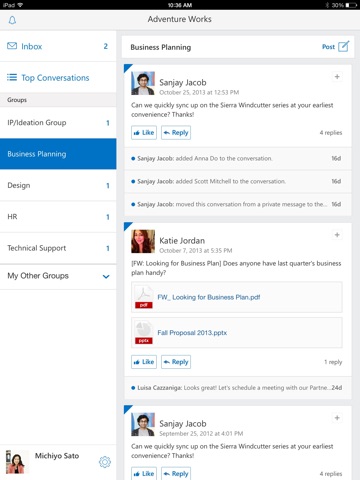Screen dimensions: 360x480
Task: Click '4 replies' on October 25 post
Action: [331, 133]
